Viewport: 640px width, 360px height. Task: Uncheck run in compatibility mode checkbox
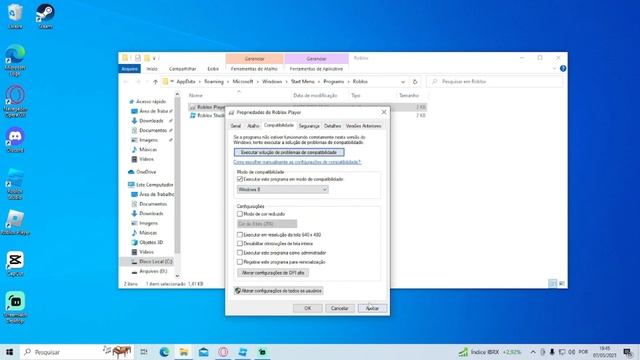[240, 179]
